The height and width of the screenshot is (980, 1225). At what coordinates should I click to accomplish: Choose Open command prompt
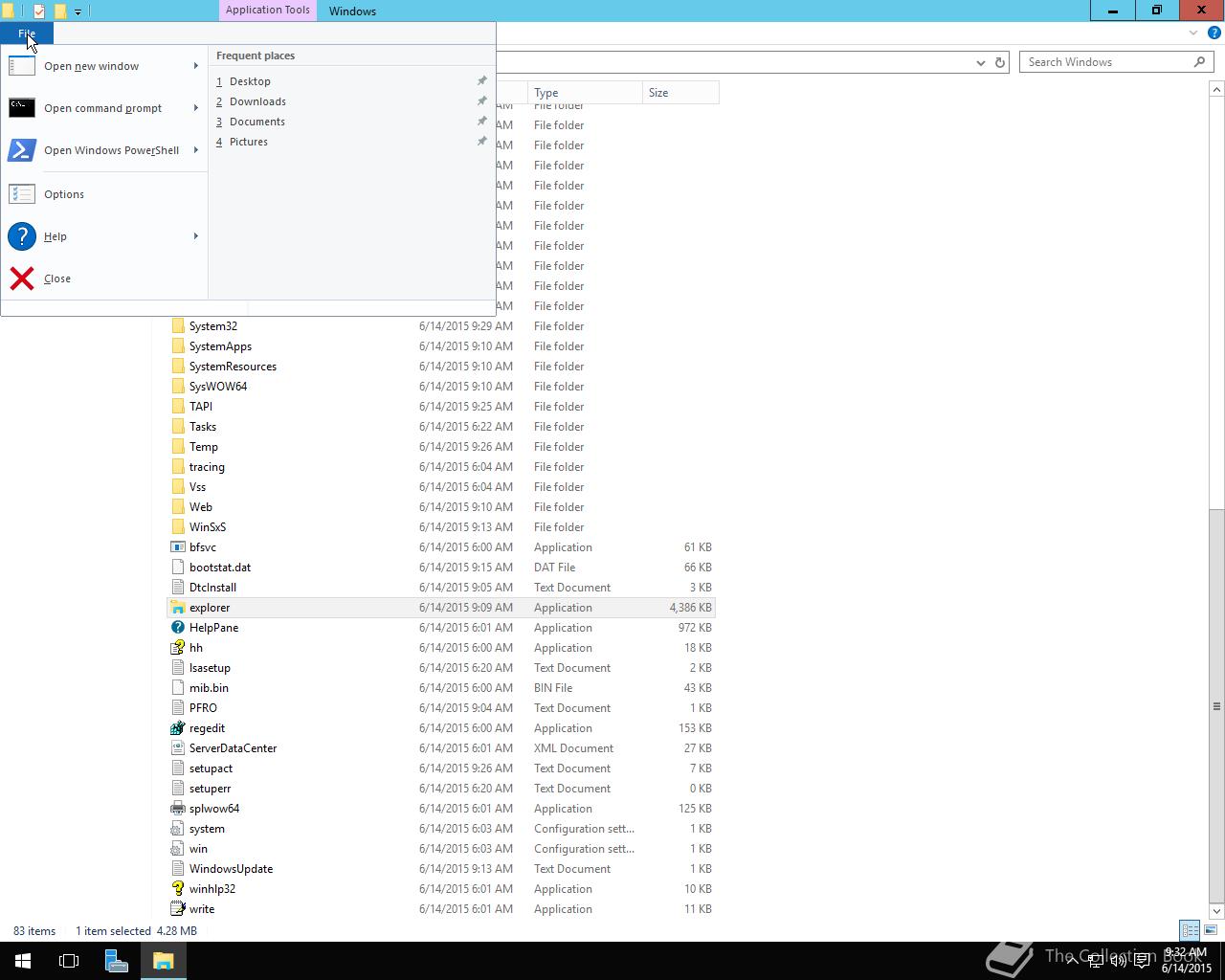pos(102,108)
